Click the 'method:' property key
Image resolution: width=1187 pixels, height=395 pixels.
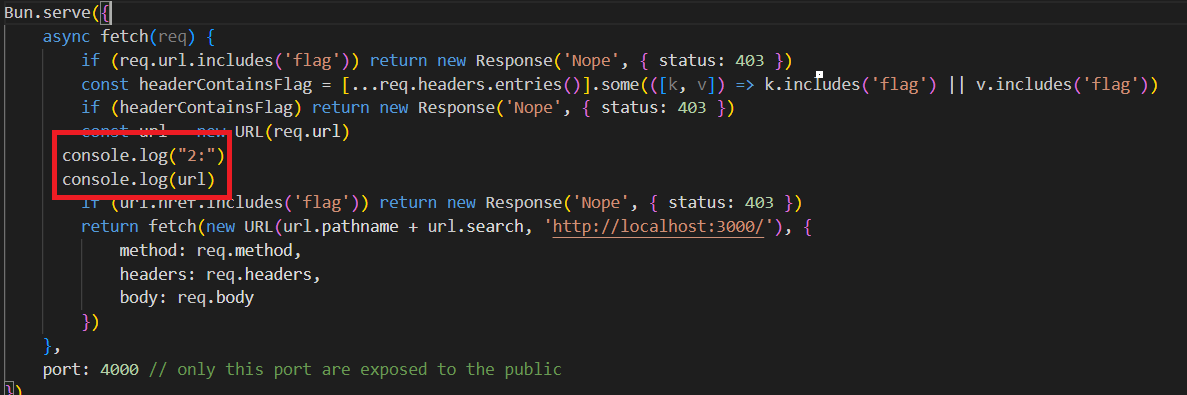point(153,250)
